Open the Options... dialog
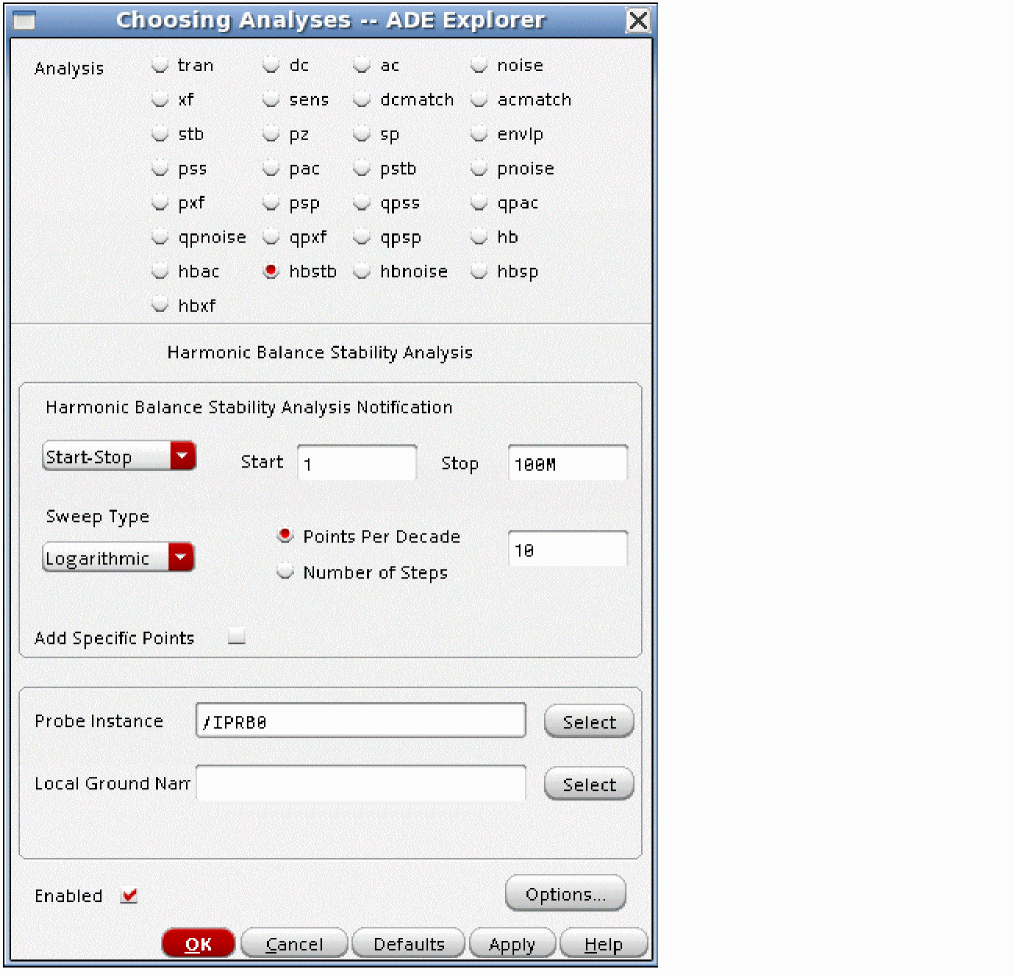 click(x=565, y=894)
